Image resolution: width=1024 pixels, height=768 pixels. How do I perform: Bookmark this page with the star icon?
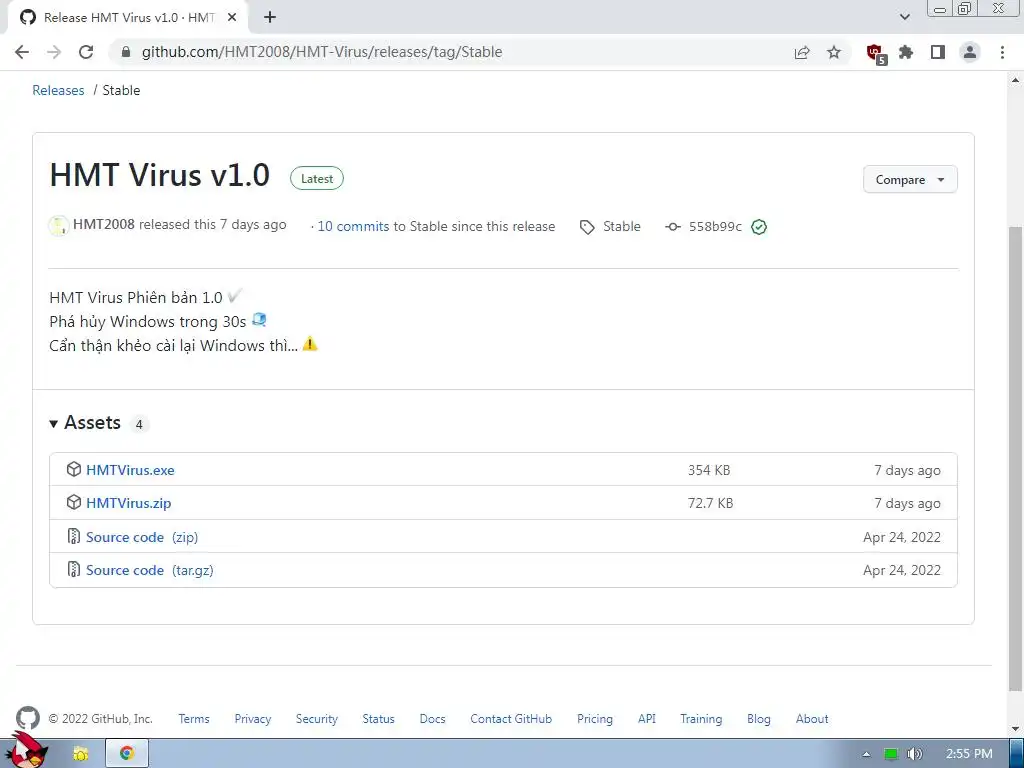pyautogui.click(x=834, y=52)
